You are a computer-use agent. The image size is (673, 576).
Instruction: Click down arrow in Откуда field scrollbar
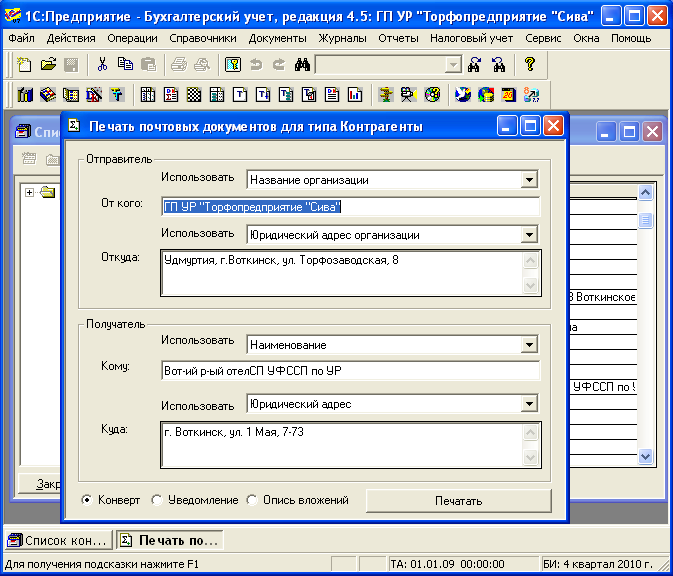click(531, 285)
